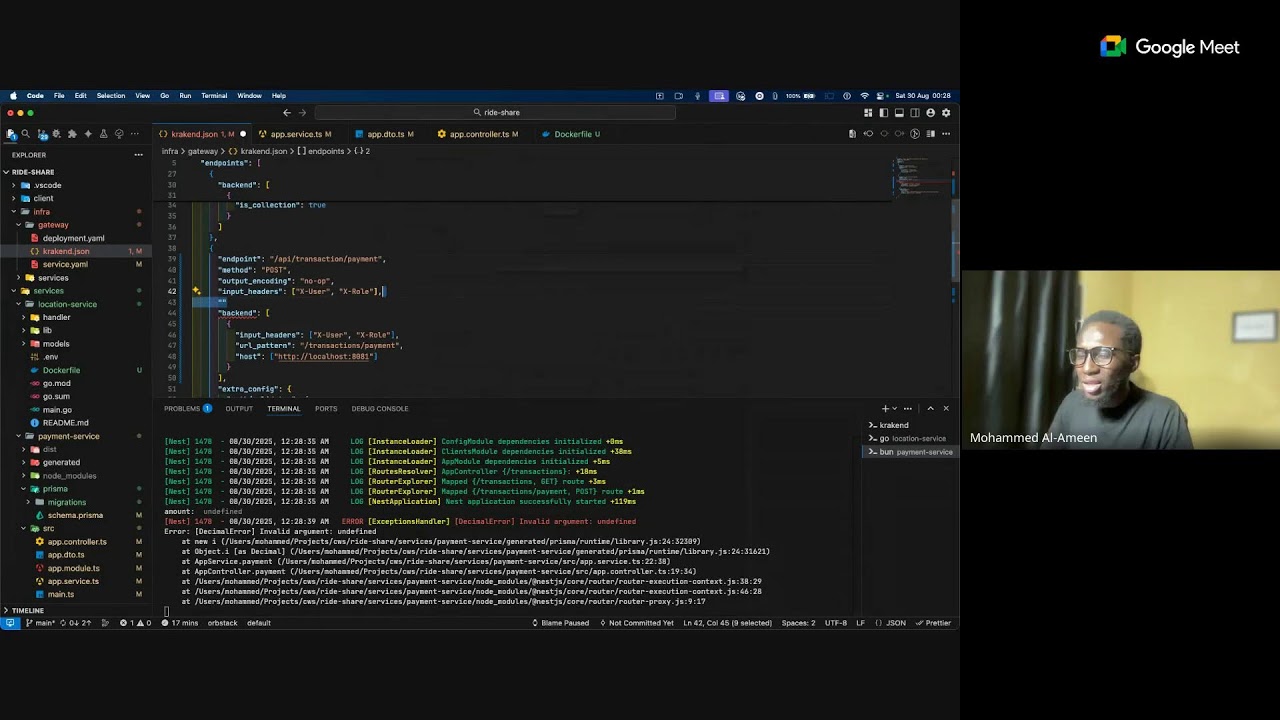Open the PROBLEMS panel tab

186,408
